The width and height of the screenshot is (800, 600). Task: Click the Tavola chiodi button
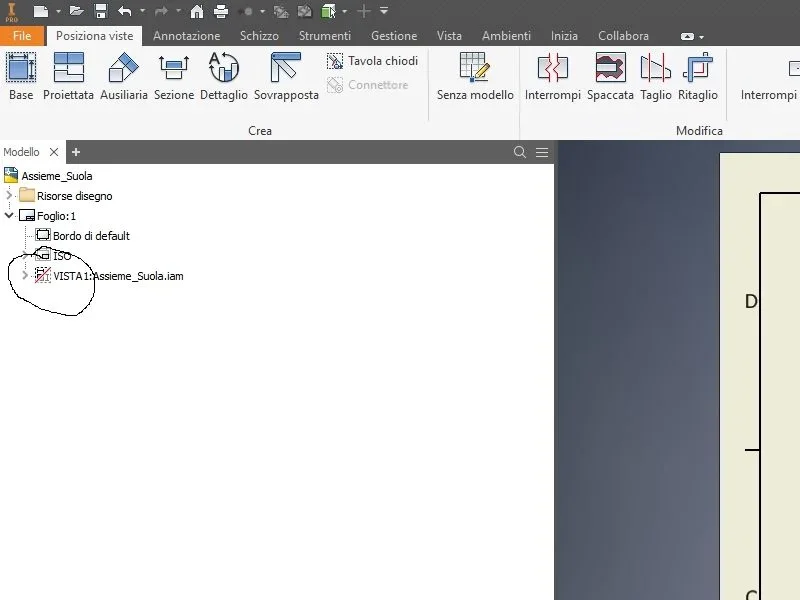pyautogui.click(x=372, y=61)
